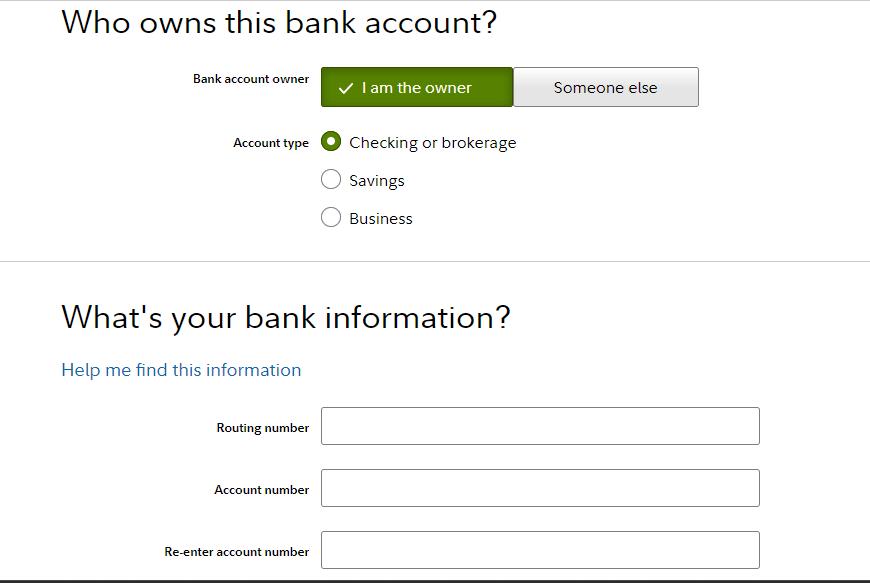Click the "Checking or brokerage" option text
The image size is (870, 583).
(x=432, y=143)
